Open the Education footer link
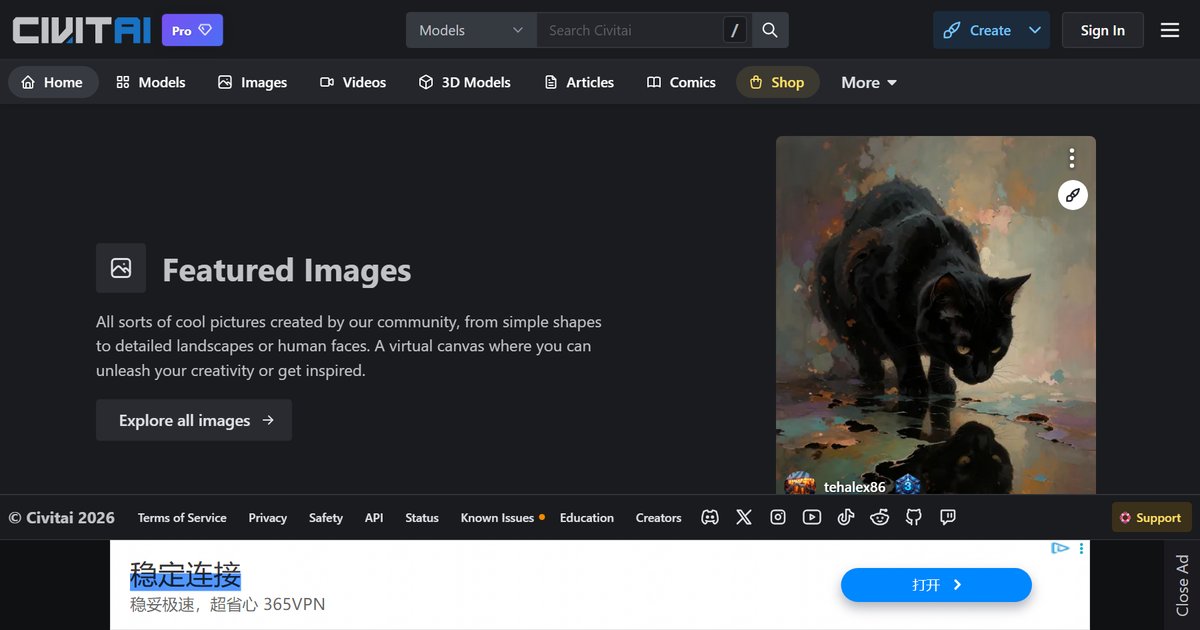Image resolution: width=1200 pixels, height=630 pixels. pyautogui.click(x=587, y=517)
